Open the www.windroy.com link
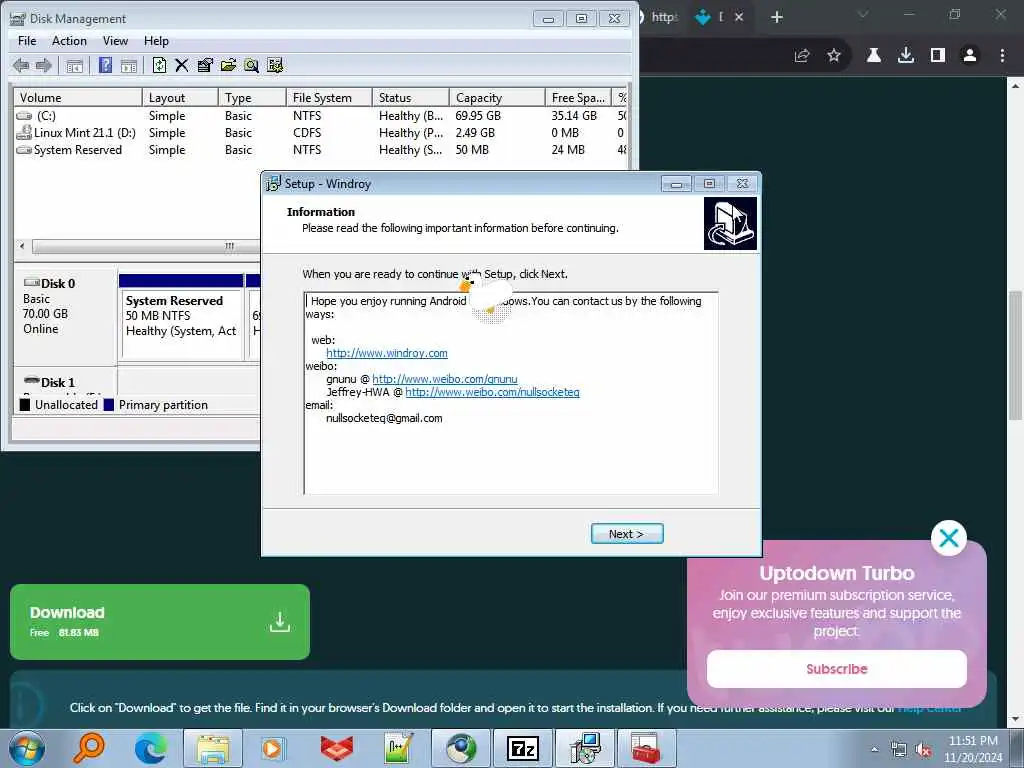This screenshot has height=768, width=1024. coord(387,353)
